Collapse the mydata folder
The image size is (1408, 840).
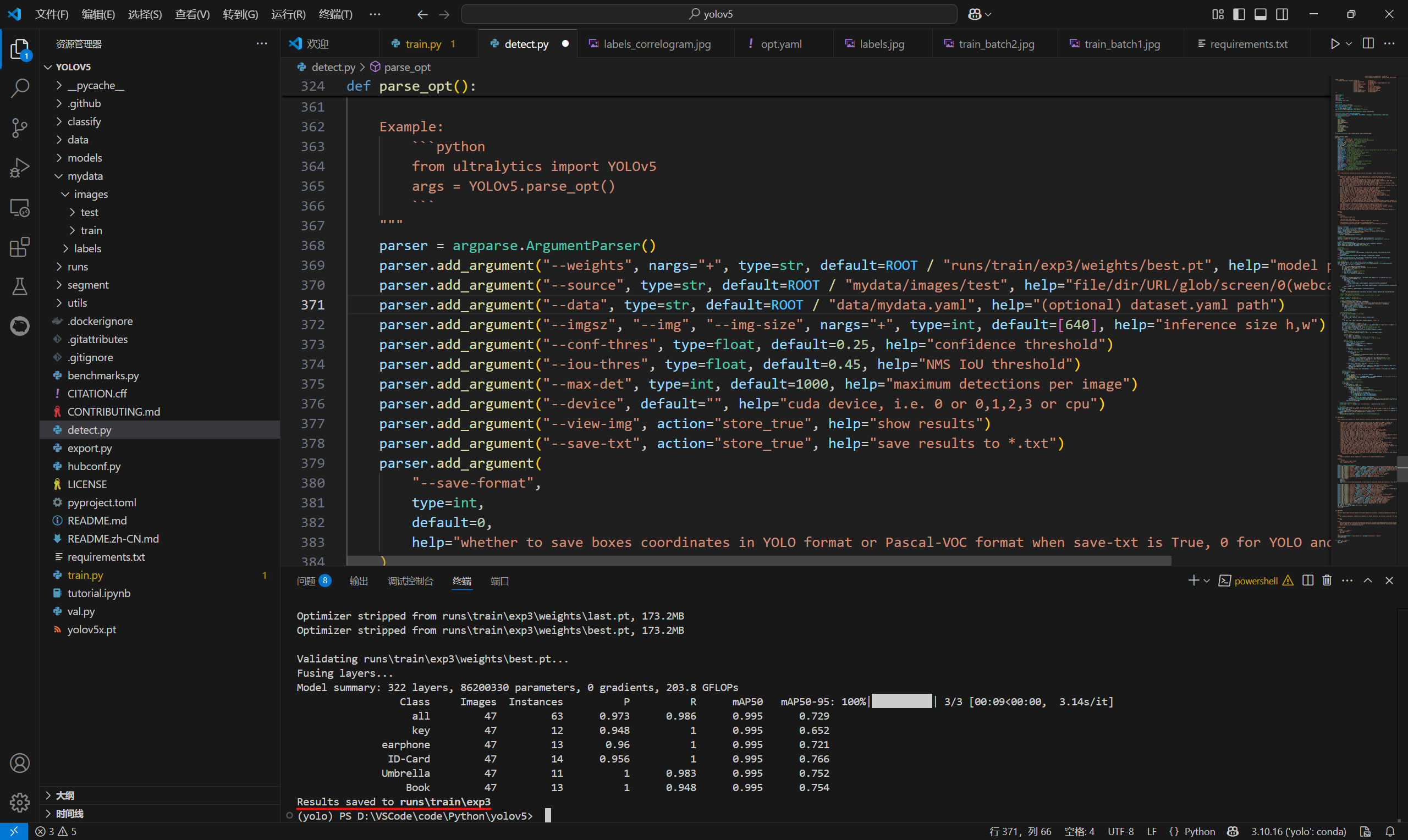[x=85, y=176]
